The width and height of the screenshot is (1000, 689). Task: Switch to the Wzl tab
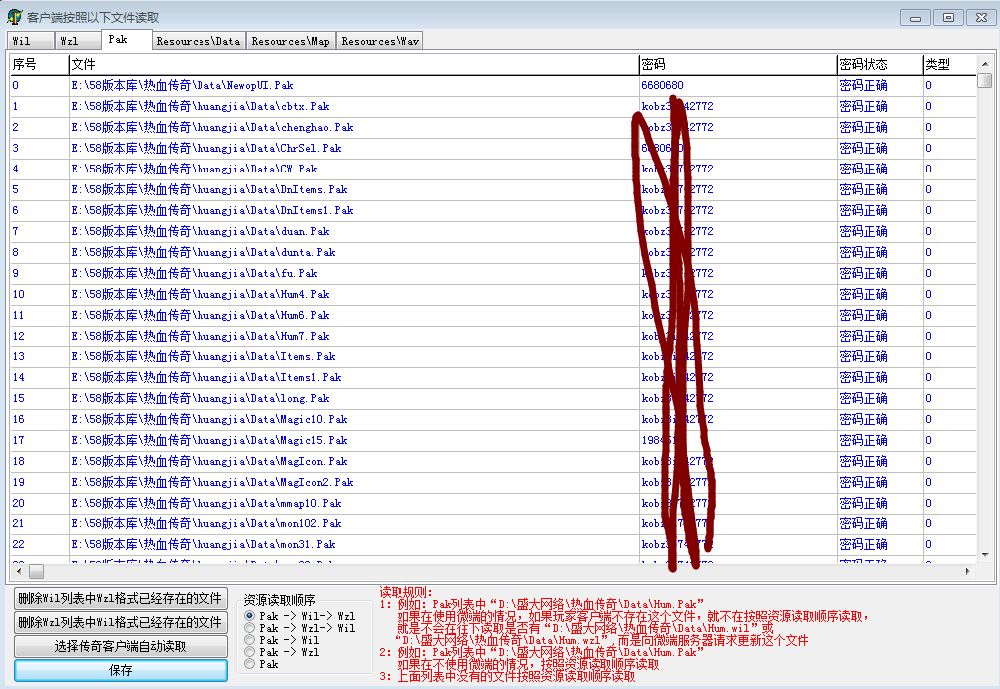(x=69, y=41)
